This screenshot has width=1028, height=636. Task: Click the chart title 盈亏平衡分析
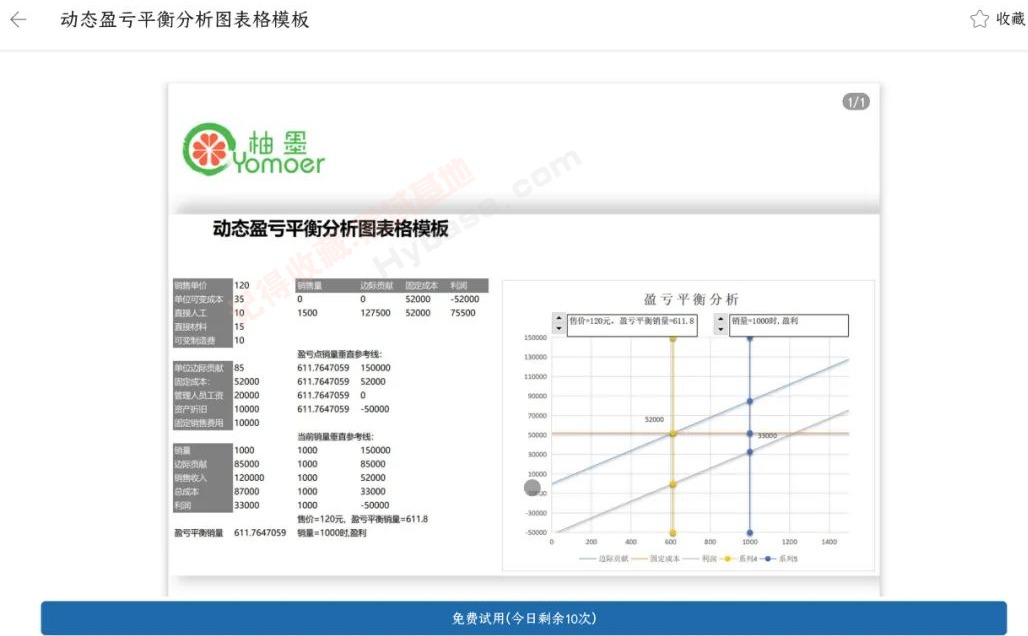[x=691, y=299]
